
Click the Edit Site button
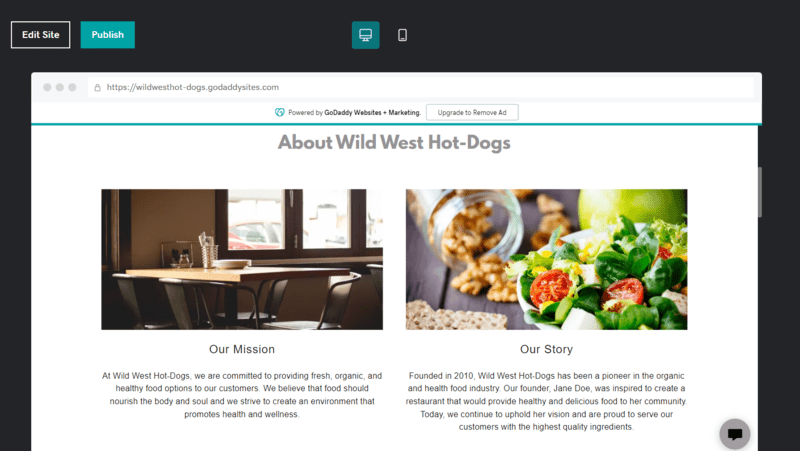pyautogui.click(x=40, y=35)
